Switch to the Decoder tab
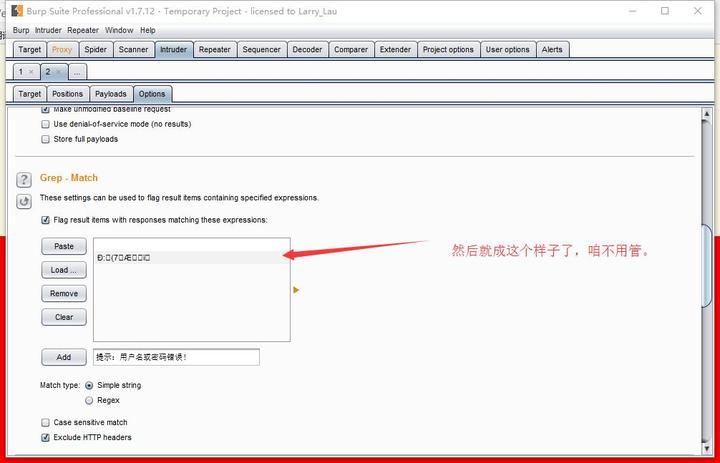This screenshot has width=720, height=463. coord(307,50)
